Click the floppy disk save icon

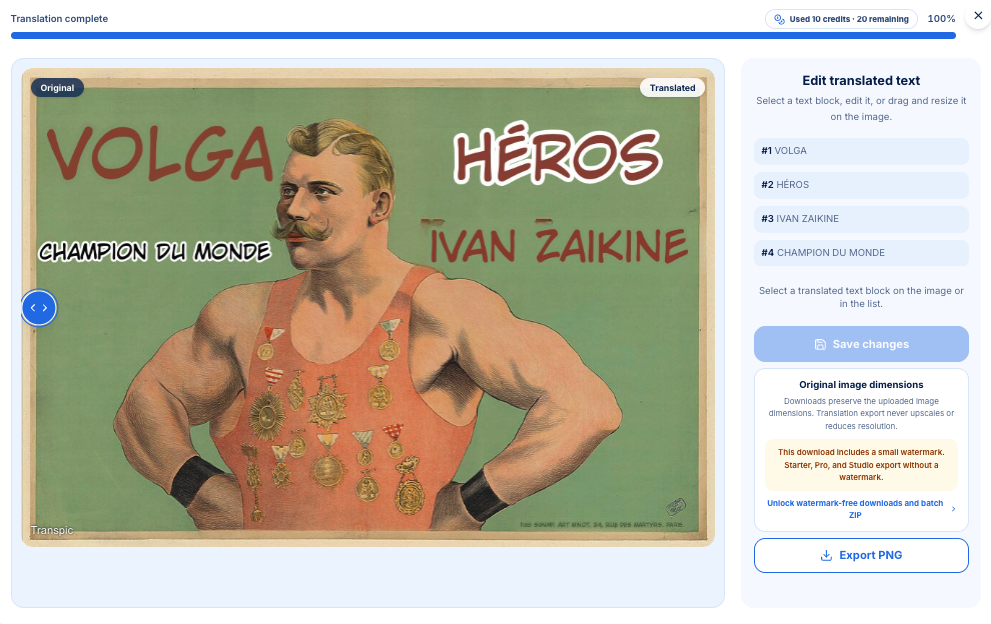click(x=820, y=345)
